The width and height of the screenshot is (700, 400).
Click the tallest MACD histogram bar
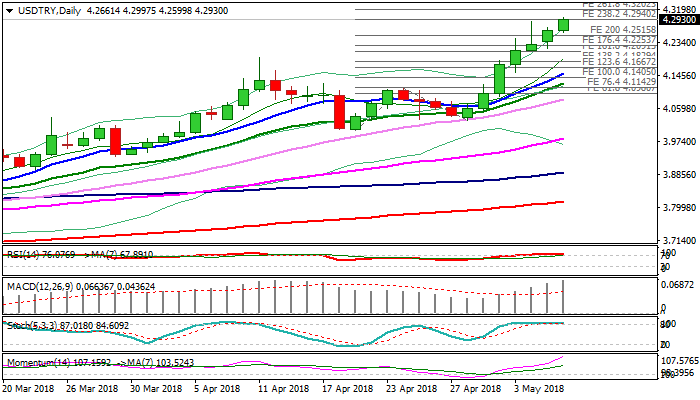pyautogui.click(x=563, y=297)
